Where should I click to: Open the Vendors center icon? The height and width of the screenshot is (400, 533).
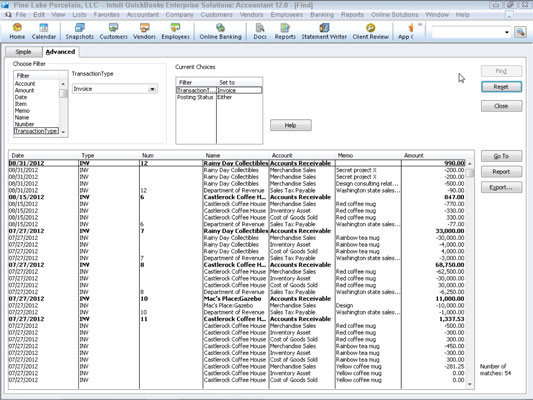(144, 31)
